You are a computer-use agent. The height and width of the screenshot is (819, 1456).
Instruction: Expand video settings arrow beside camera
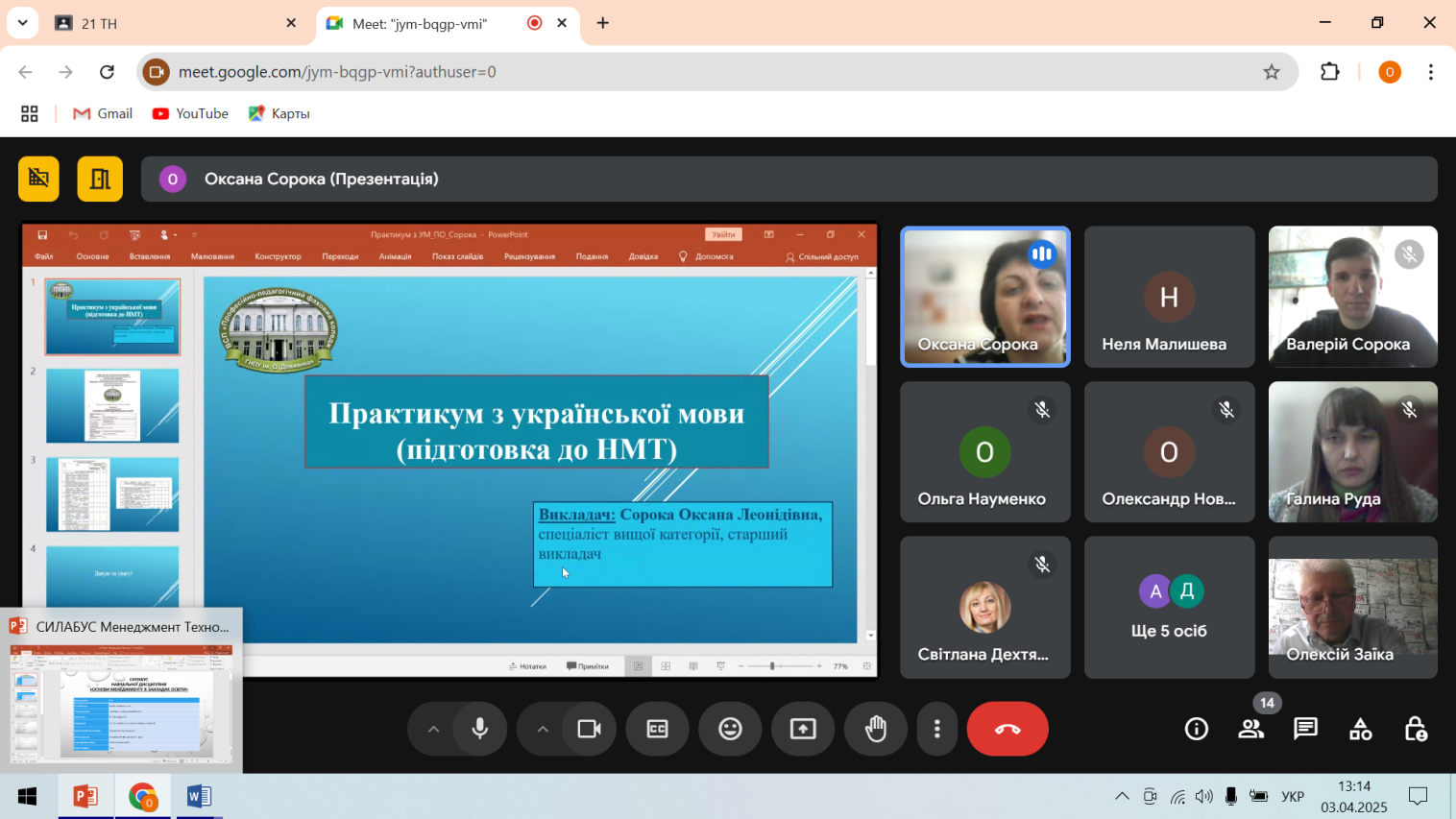pyautogui.click(x=543, y=729)
